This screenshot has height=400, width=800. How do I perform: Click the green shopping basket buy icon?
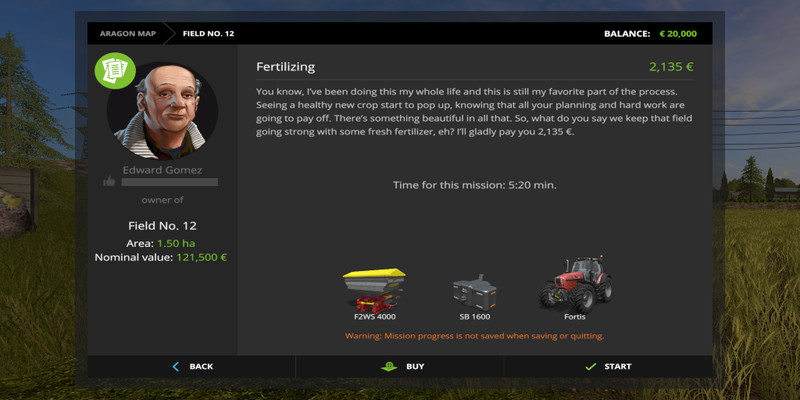[x=389, y=366]
